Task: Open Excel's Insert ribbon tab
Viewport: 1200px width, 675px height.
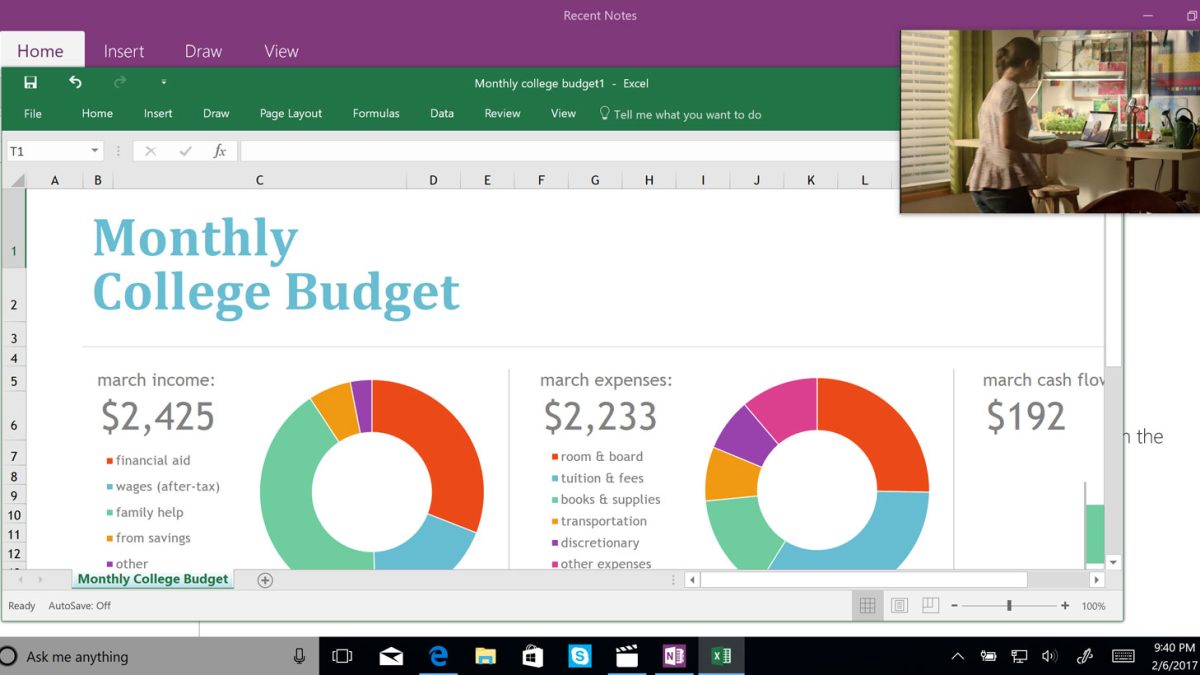Action: pyautogui.click(x=158, y=114)
